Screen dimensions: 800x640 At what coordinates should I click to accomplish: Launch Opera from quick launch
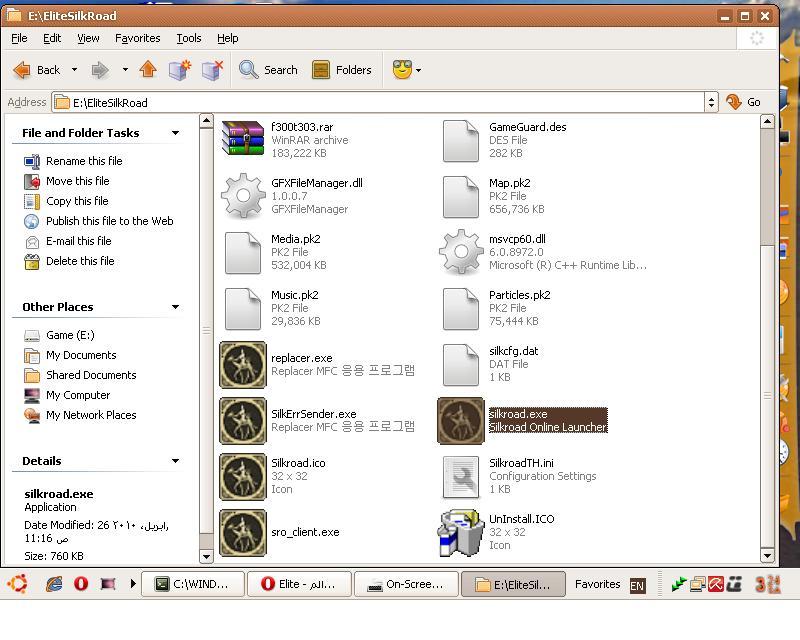tap(81, 584)
